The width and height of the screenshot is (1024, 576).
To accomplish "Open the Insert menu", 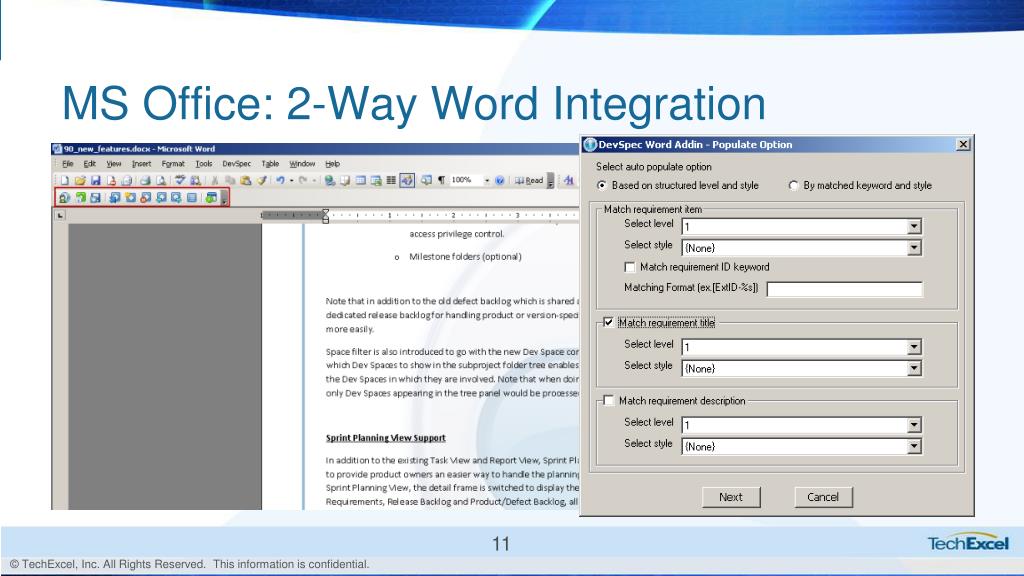I will (141, 164).
